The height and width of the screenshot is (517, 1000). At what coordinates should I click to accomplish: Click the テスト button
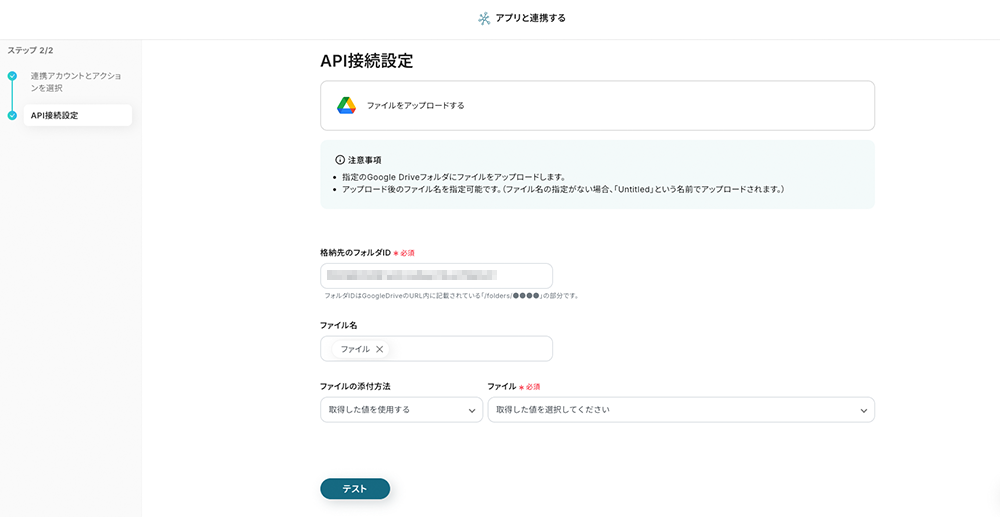355,489
